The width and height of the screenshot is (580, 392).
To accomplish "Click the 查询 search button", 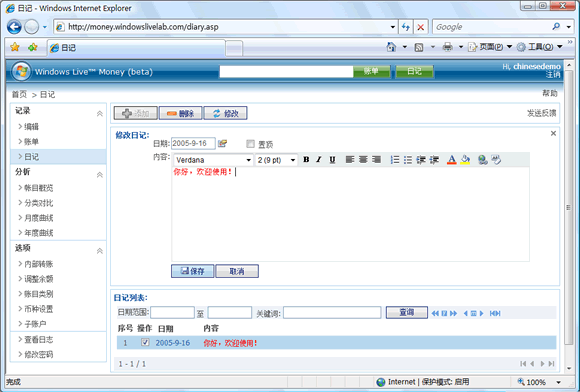I will [407, 312].
